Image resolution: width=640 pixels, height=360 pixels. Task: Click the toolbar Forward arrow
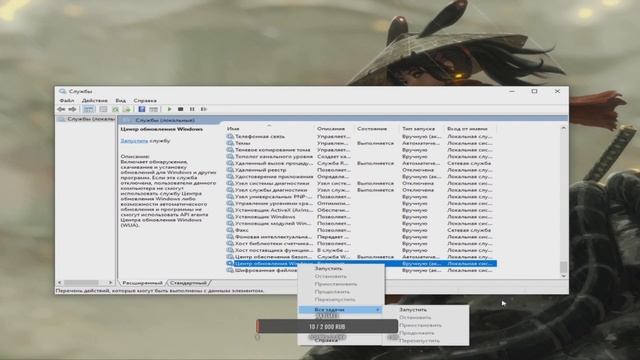click(72, 109)
